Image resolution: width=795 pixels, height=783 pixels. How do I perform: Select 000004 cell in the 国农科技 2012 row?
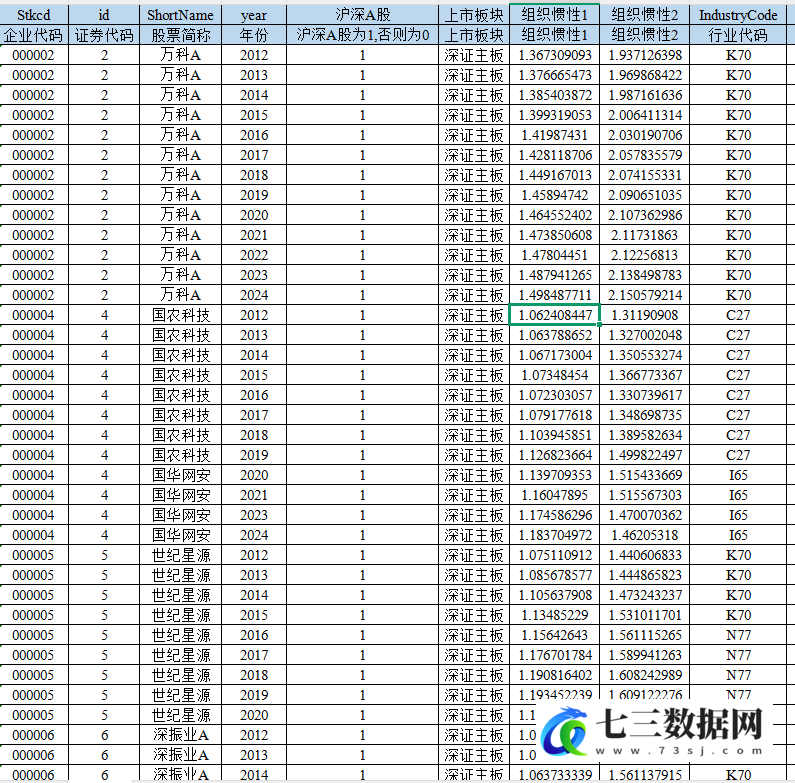[x=34, y=315]
